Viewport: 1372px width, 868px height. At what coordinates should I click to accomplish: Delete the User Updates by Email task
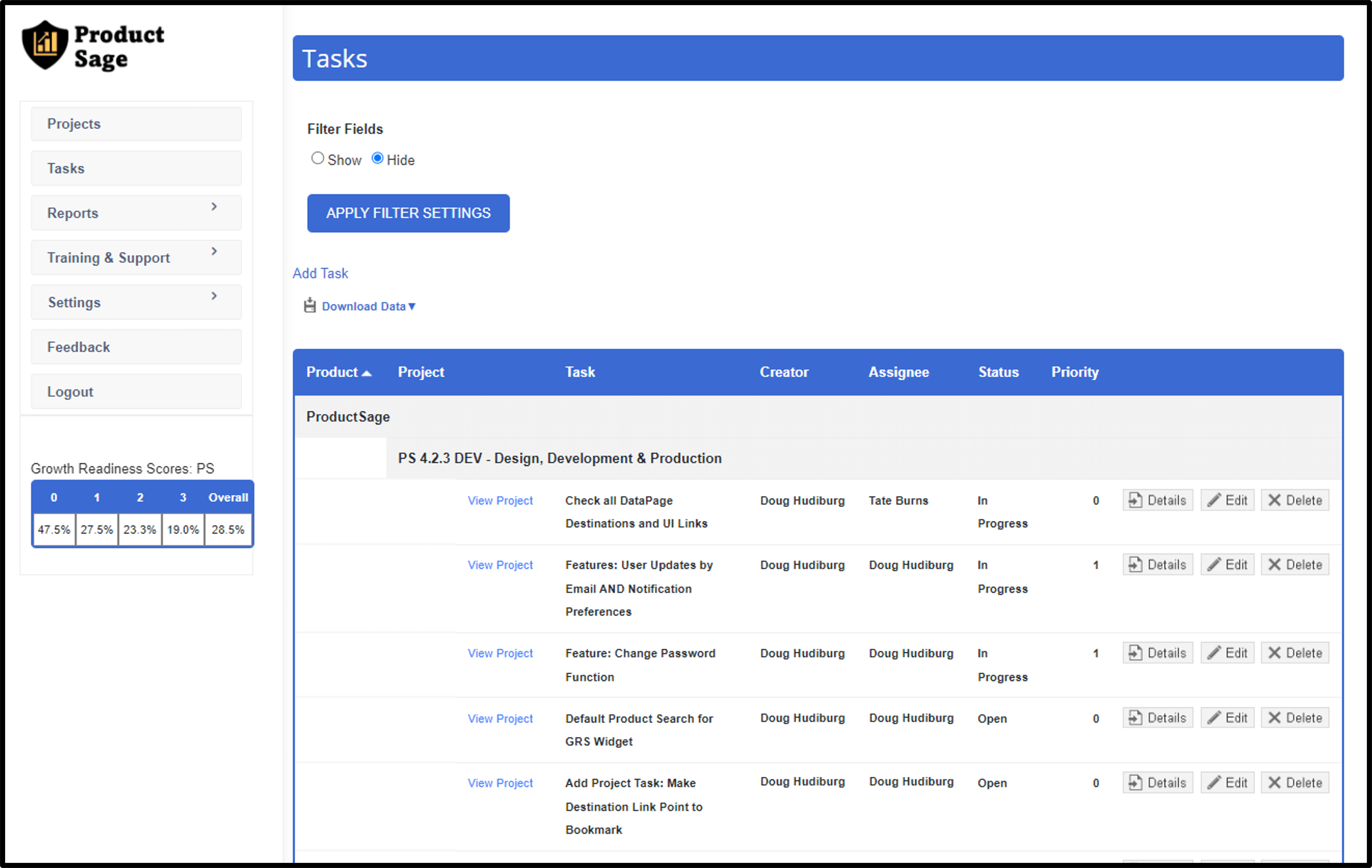(1295, 565)
